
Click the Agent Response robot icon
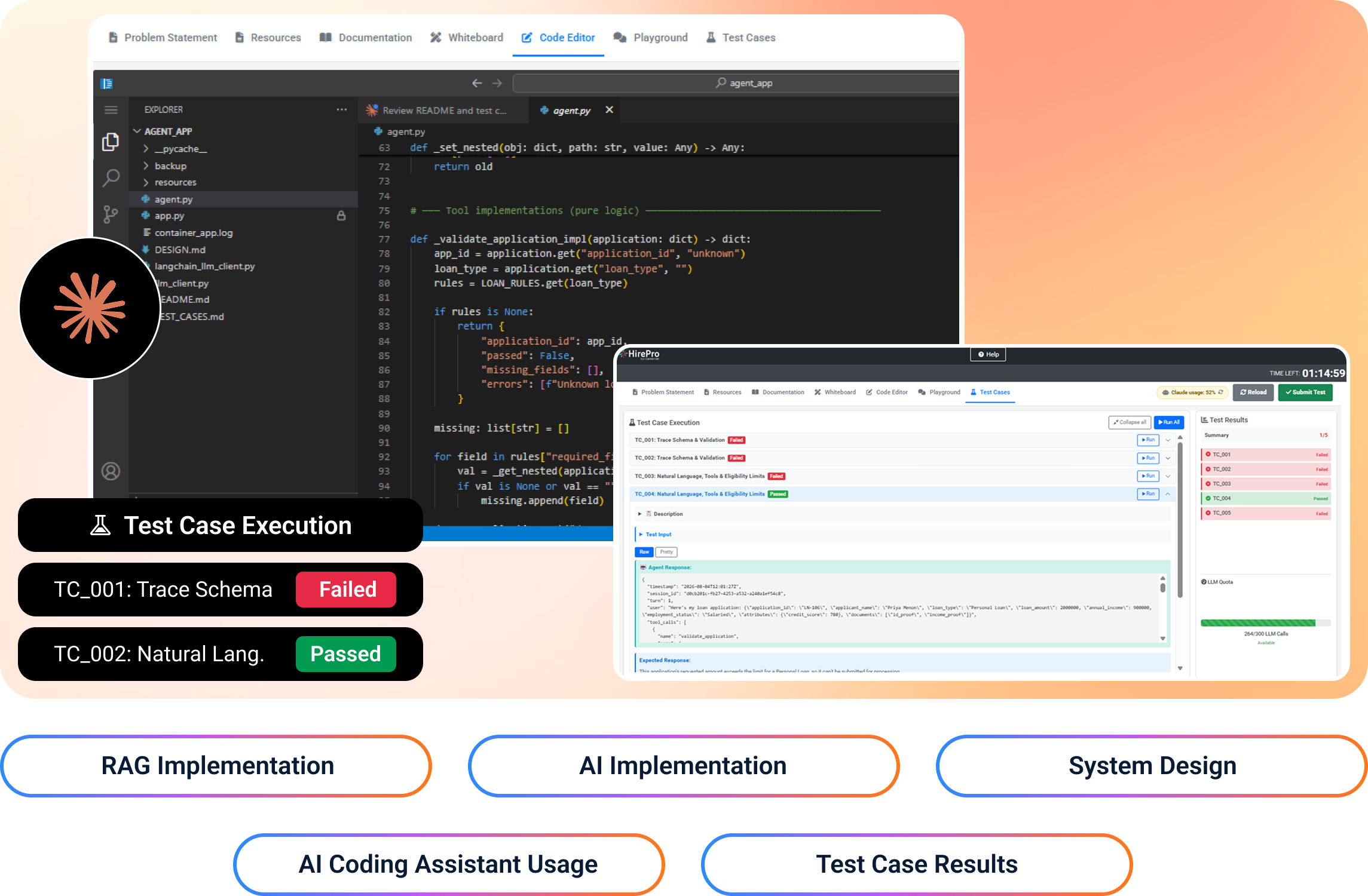(643, 567)
